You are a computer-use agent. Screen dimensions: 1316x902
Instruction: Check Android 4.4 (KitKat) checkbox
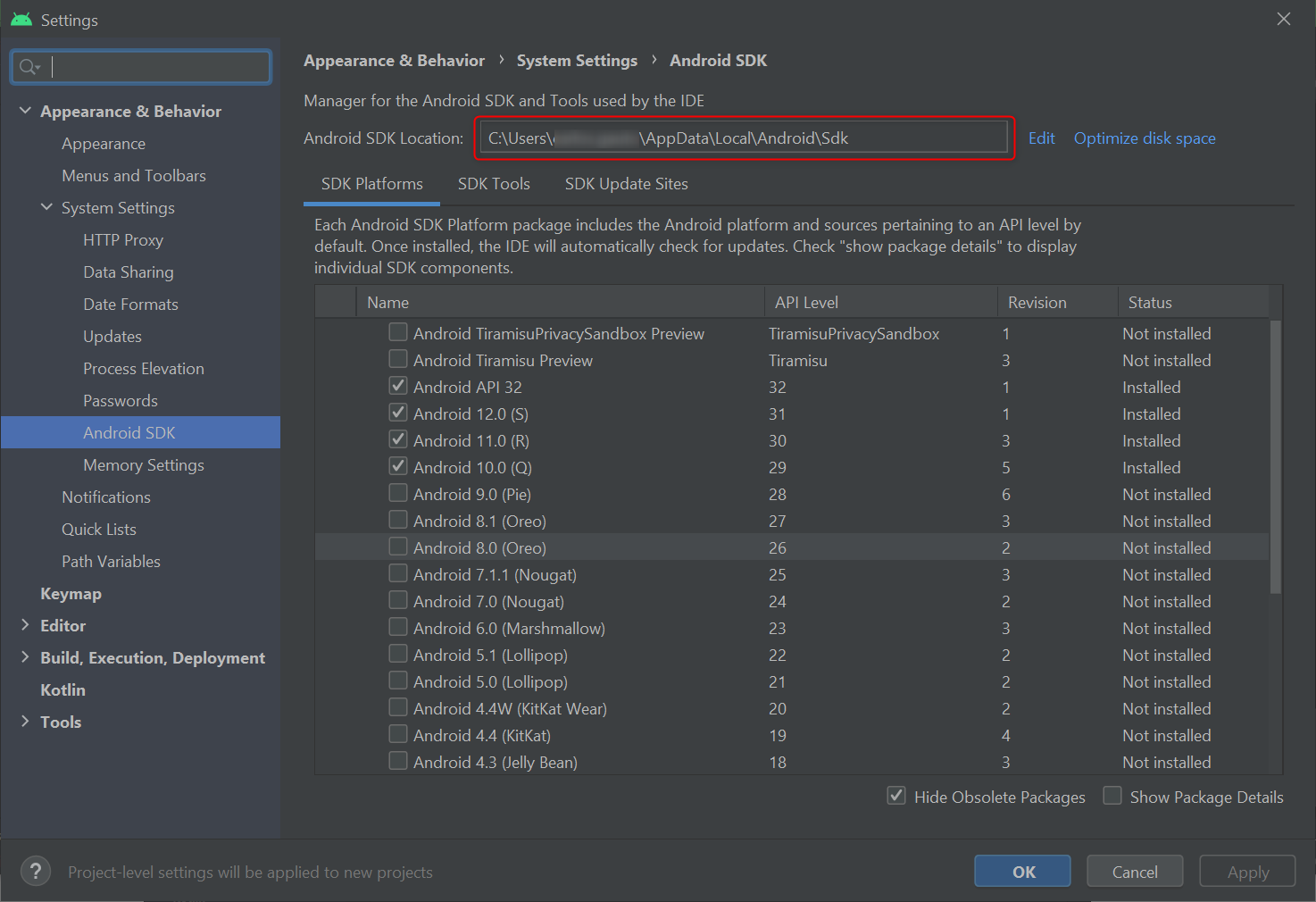[398, 734]
